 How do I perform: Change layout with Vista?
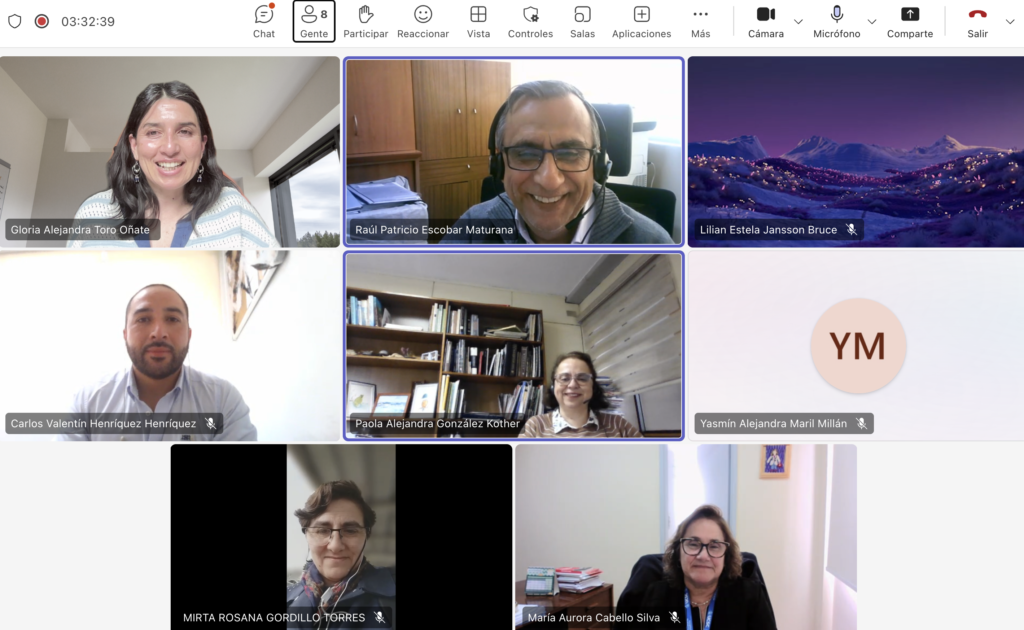[x=478, y=22]
